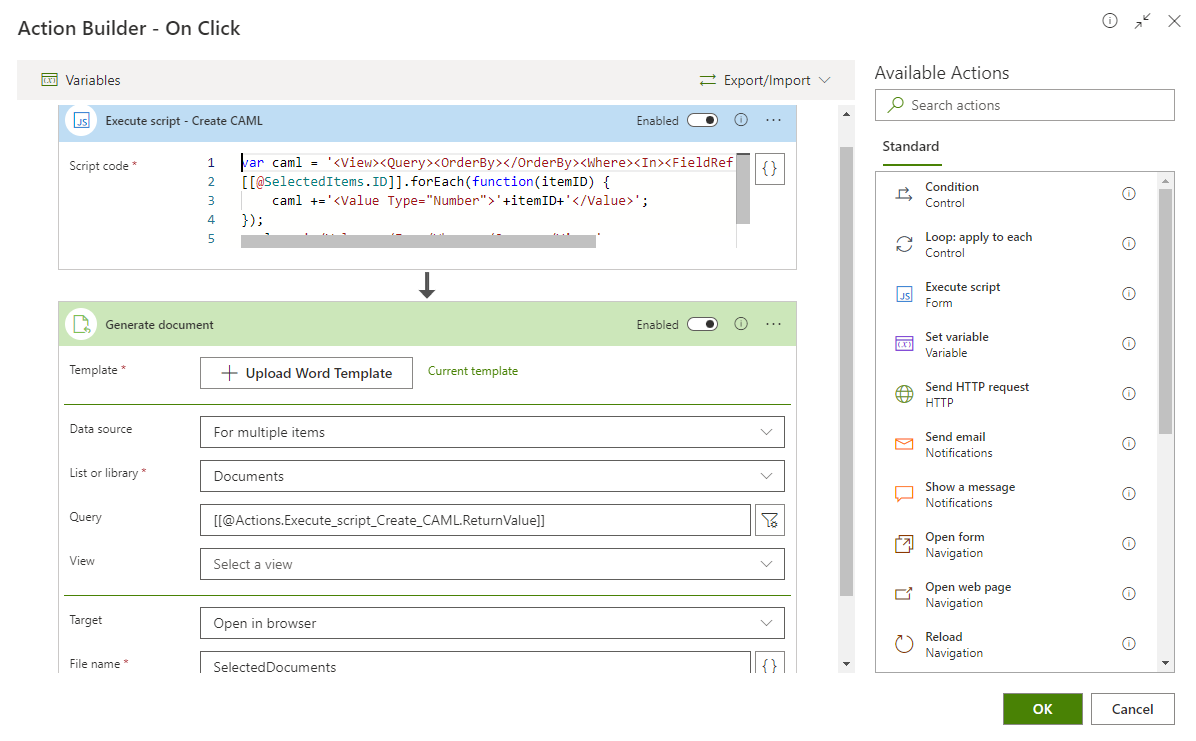Open the Select a view dropdown

(492, 564)
